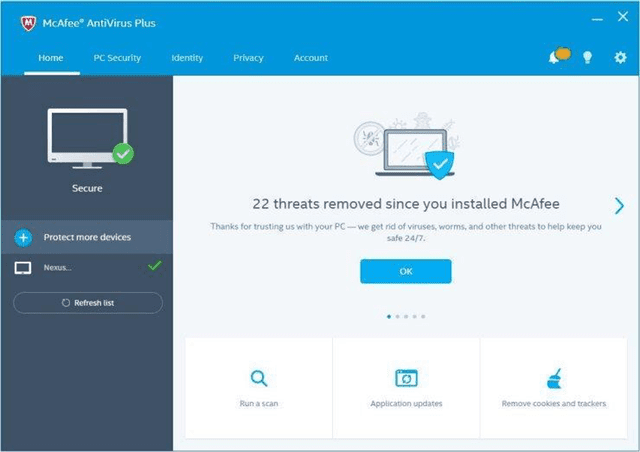Switch to the PC Security tab
Viewport: 640px width, 452px height.
click(117, 58)
